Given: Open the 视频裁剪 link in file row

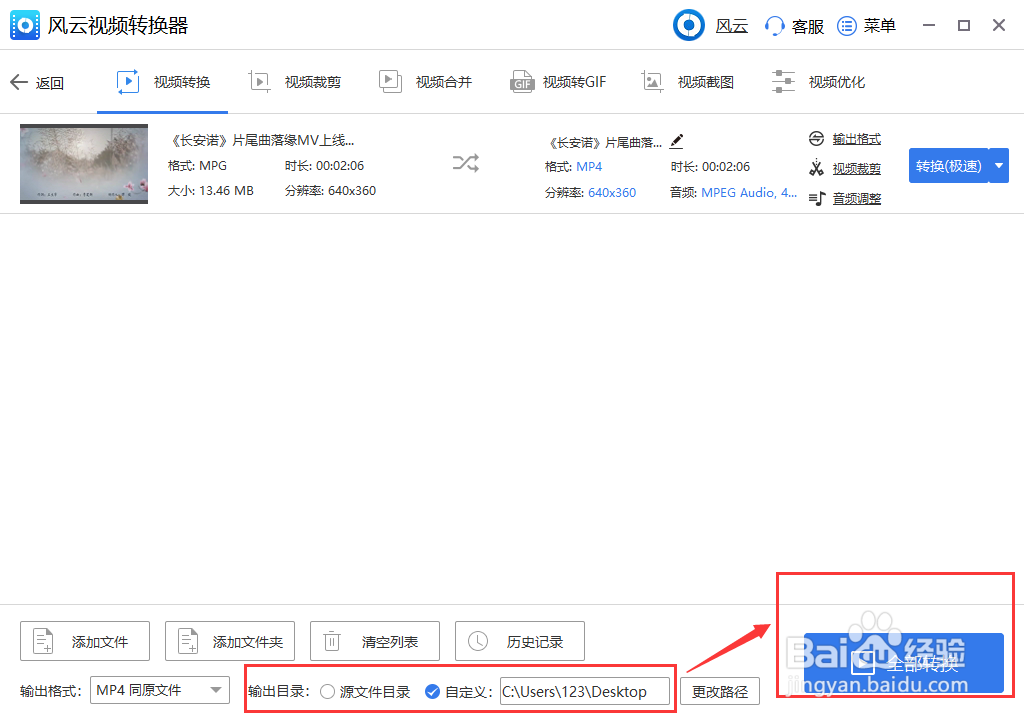Looking at the screenshot, I should tap(856, 169).
